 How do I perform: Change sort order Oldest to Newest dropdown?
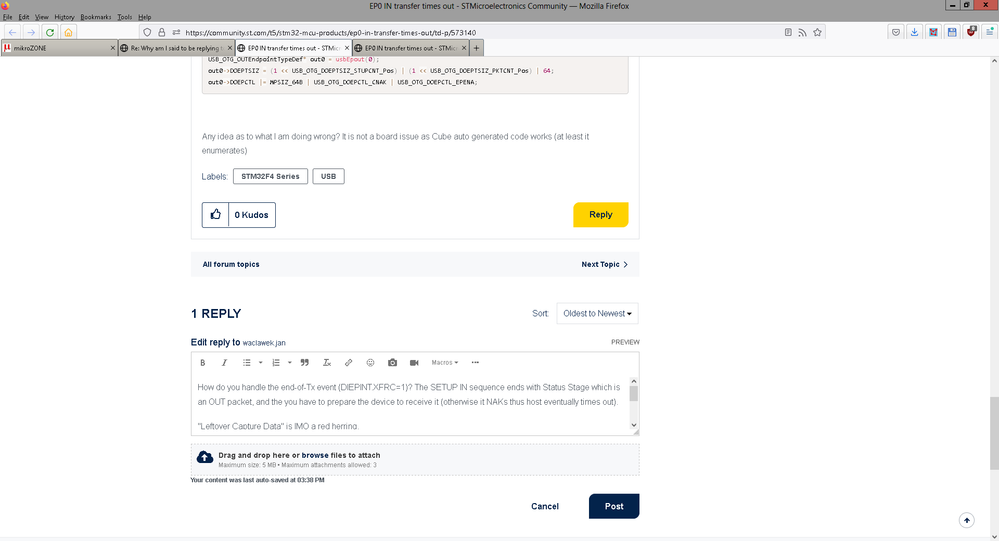click(x=597, y=314)
